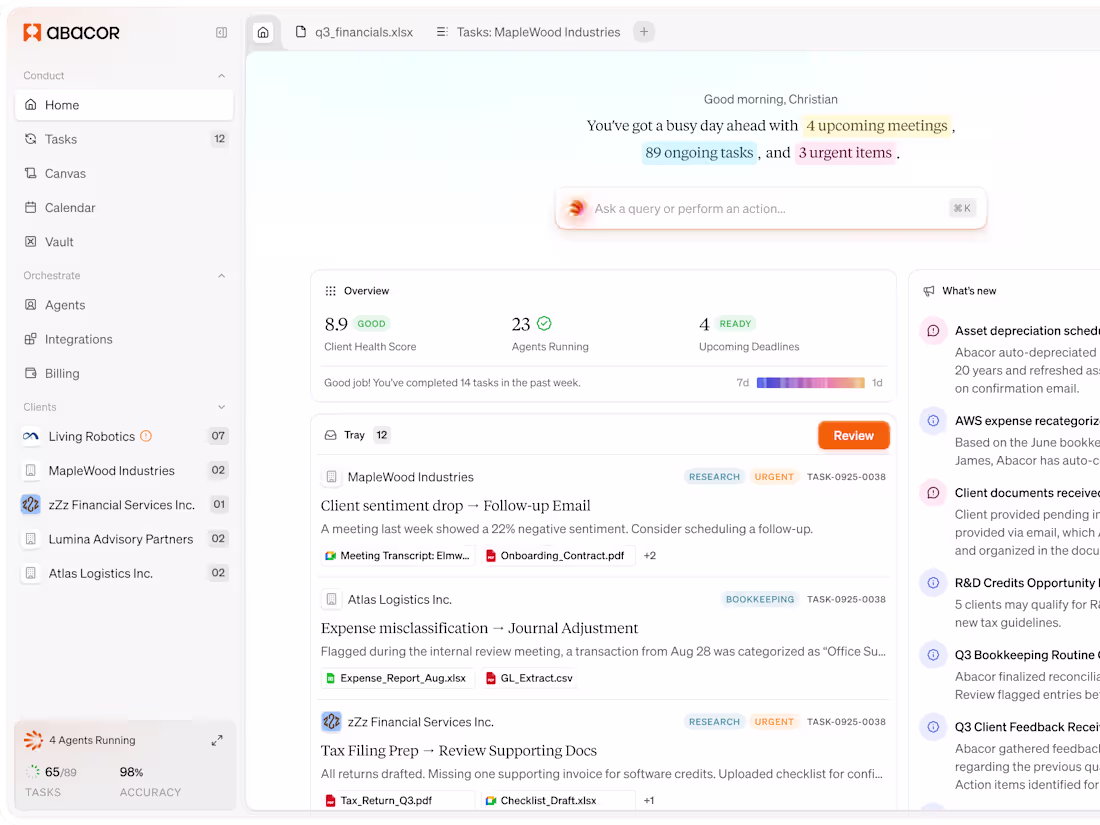Open GL_Extract.csv attachment
The height and width of the screenshot is (825, 1100).
pyautogui.click(x=530, y=678)
